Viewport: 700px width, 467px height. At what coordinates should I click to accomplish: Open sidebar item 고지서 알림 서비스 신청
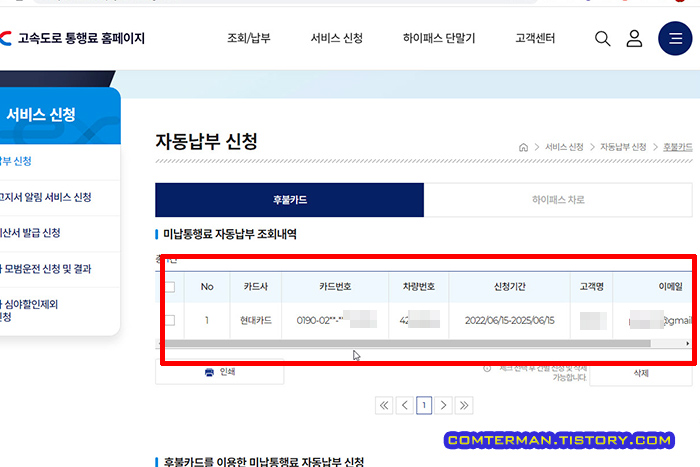(x=45, y=197)
